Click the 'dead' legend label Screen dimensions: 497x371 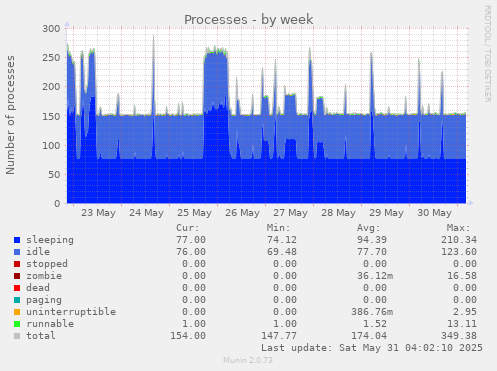click(x=38, y=288)
